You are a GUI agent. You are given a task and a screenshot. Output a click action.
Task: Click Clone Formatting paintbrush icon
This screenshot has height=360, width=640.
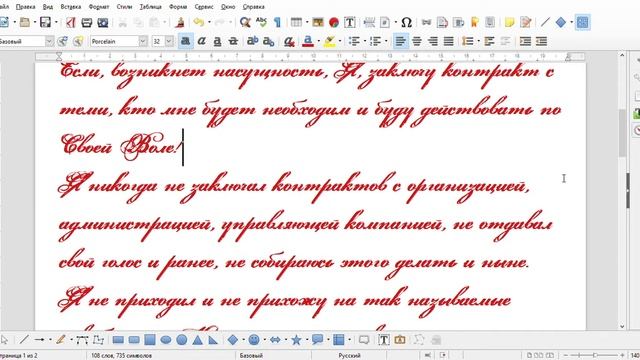[x=180, y=22]
